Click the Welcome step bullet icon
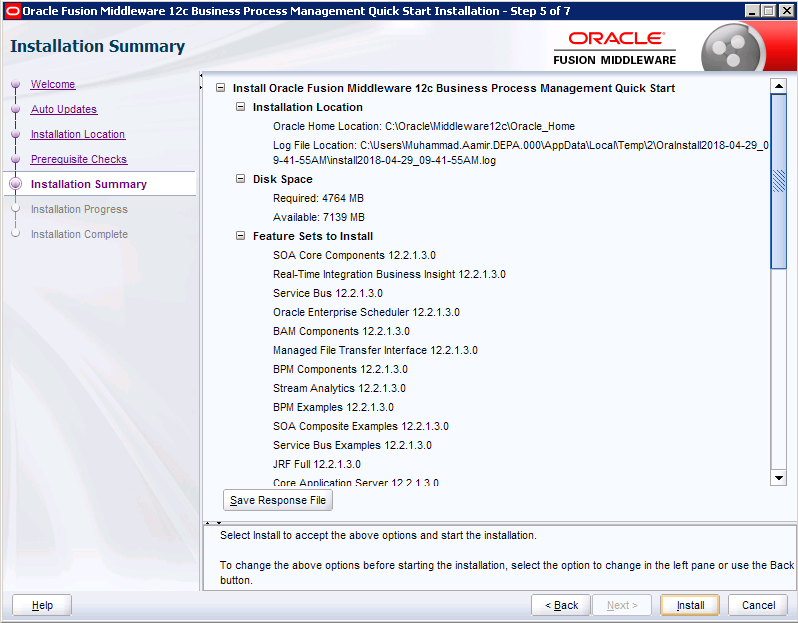This screenshot has height=623, width=798. click(16, 84)
